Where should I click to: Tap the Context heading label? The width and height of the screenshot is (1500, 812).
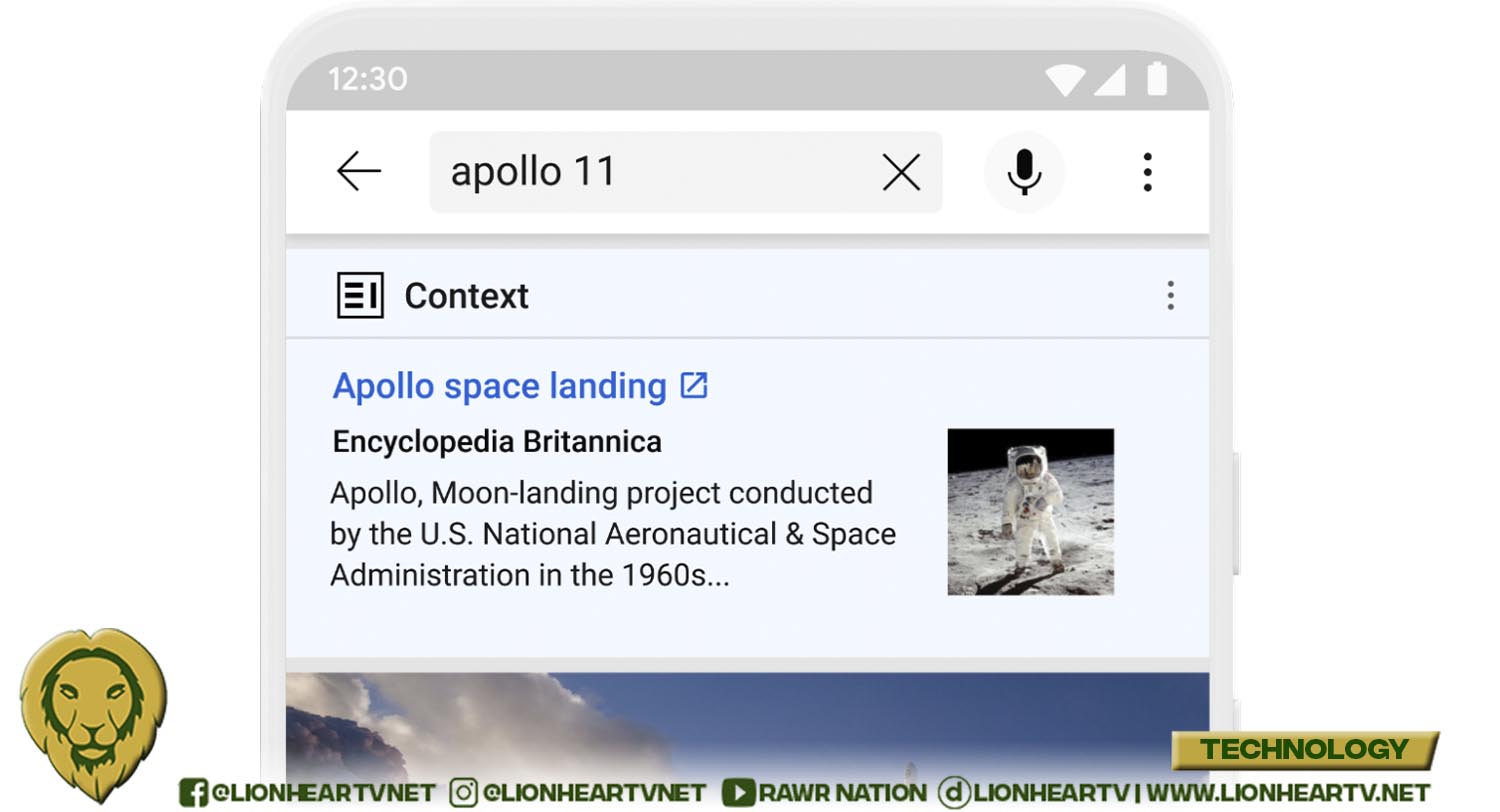click(x=467, y=296)
